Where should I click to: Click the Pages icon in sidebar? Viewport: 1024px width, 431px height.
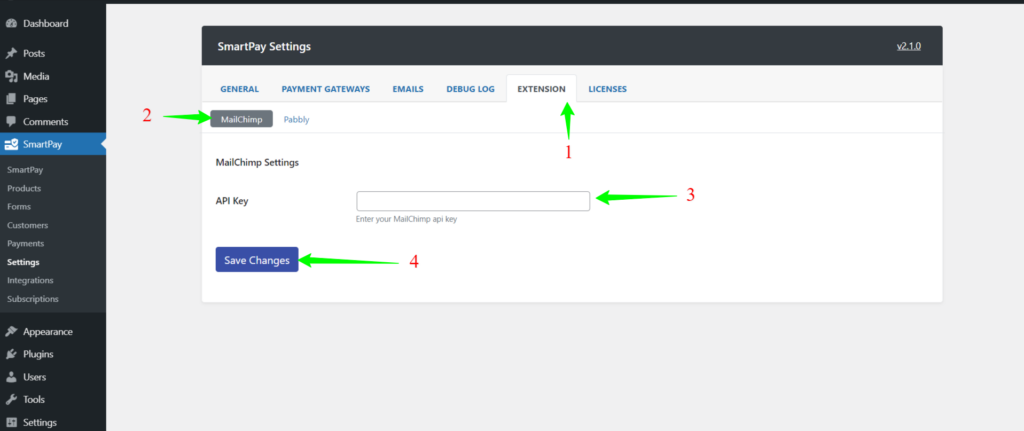[x=10, y=99]
